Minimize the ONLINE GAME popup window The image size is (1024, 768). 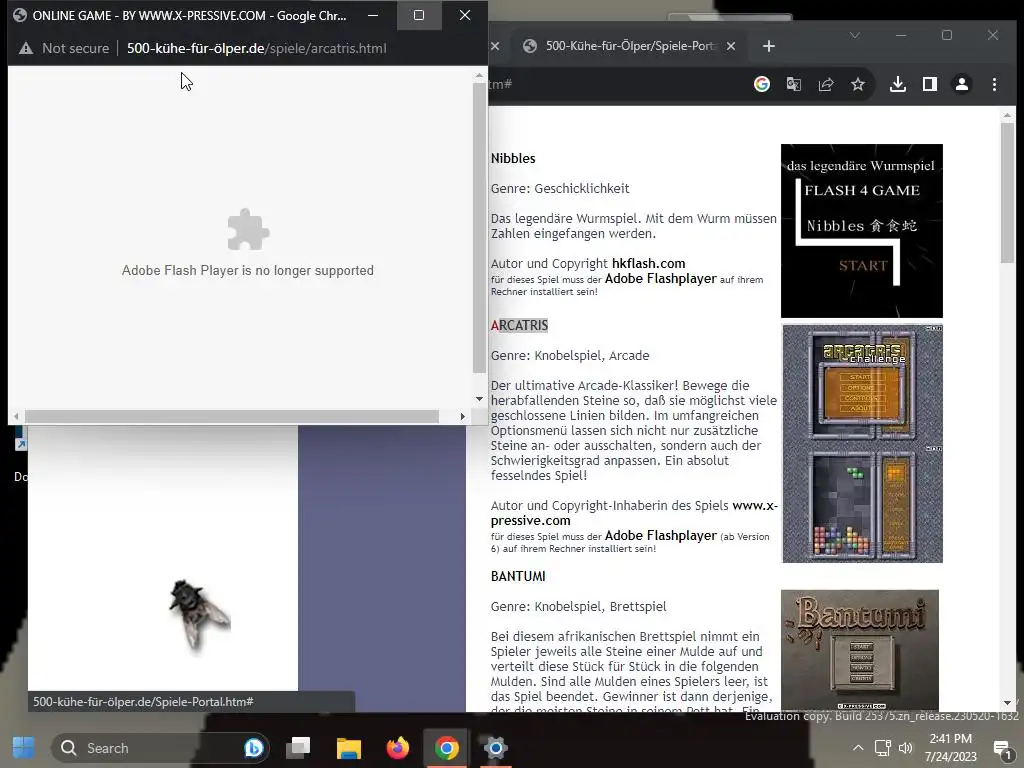[x=373, y=15]
